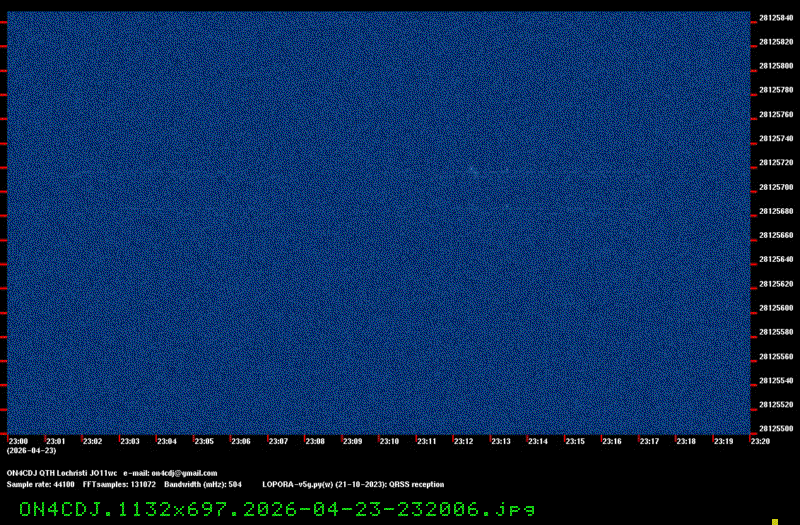The width and height of the screenshot is (800, 525).
Task: Click the LOPORA-v5g.py(w) QRSS reception text
Action: pos(353,485)
